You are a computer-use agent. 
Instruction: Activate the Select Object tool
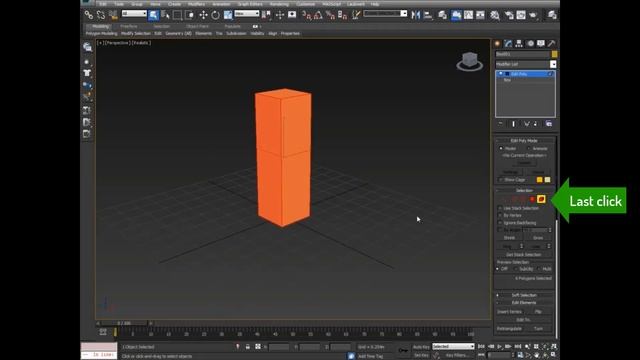click(153, 15)
